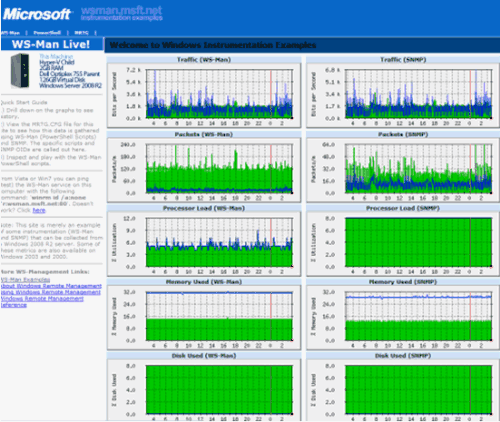This screenshot has height=422, width=500.
Task: Open the WS-Man Examples link
Action: point(25,280)
